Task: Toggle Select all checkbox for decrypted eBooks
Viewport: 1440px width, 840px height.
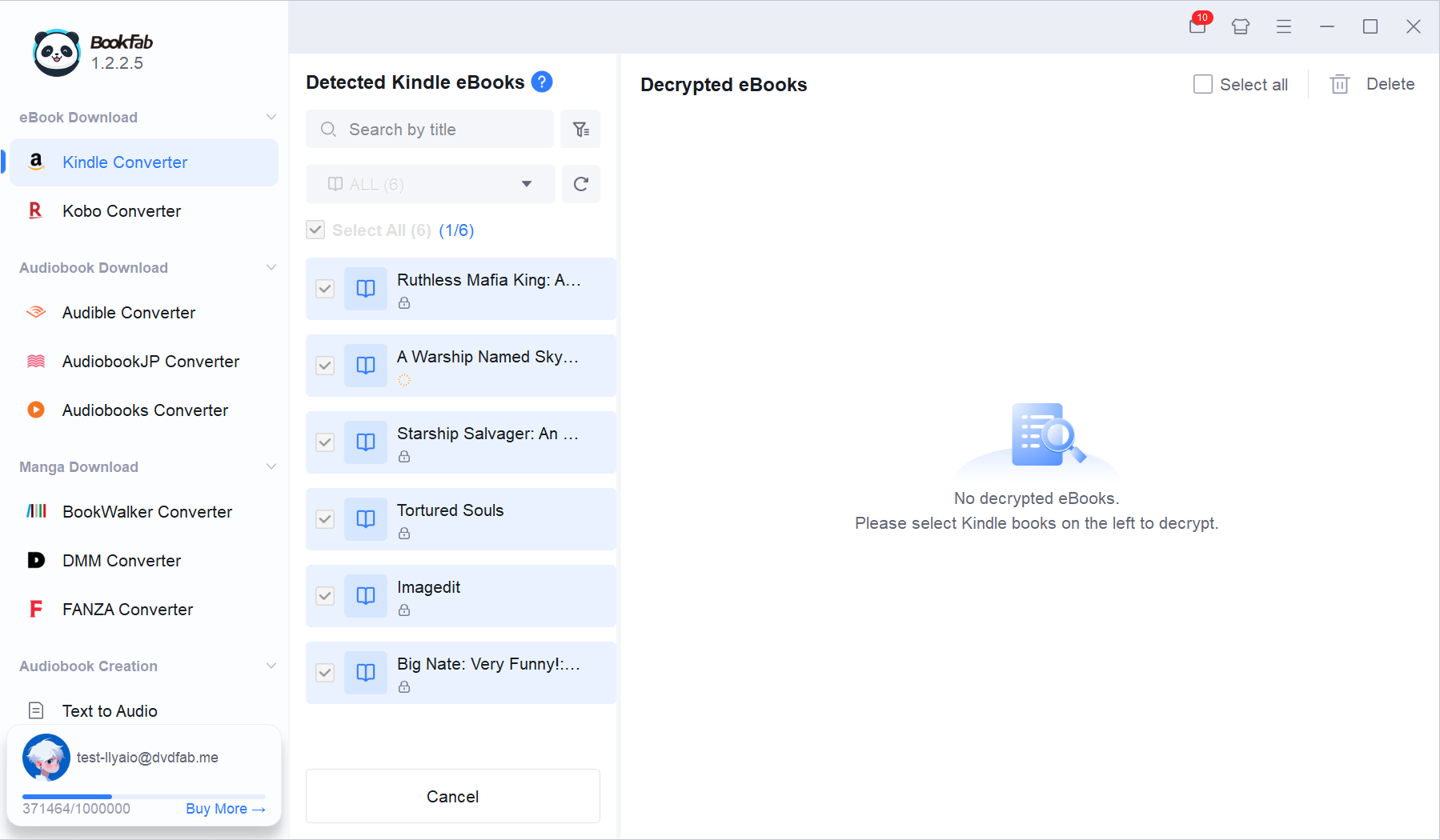Action: tap(1202, 84)
